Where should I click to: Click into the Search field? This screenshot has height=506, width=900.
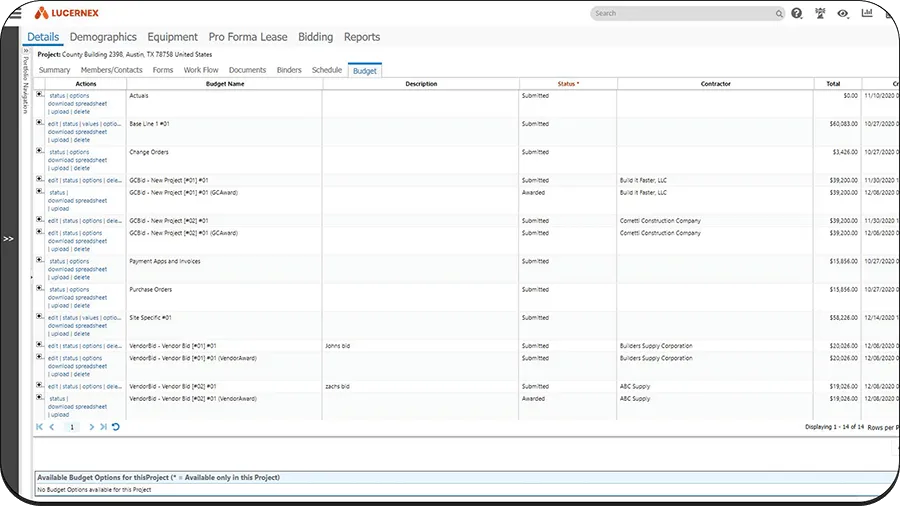pos(682,14)
